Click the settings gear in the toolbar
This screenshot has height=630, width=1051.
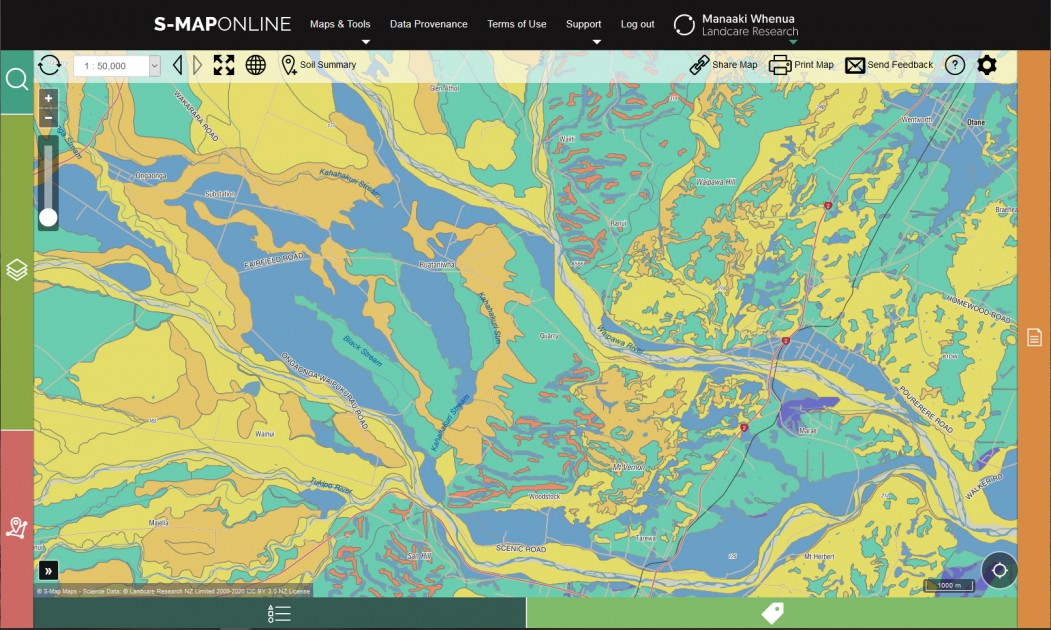click(x=987, y=64)
